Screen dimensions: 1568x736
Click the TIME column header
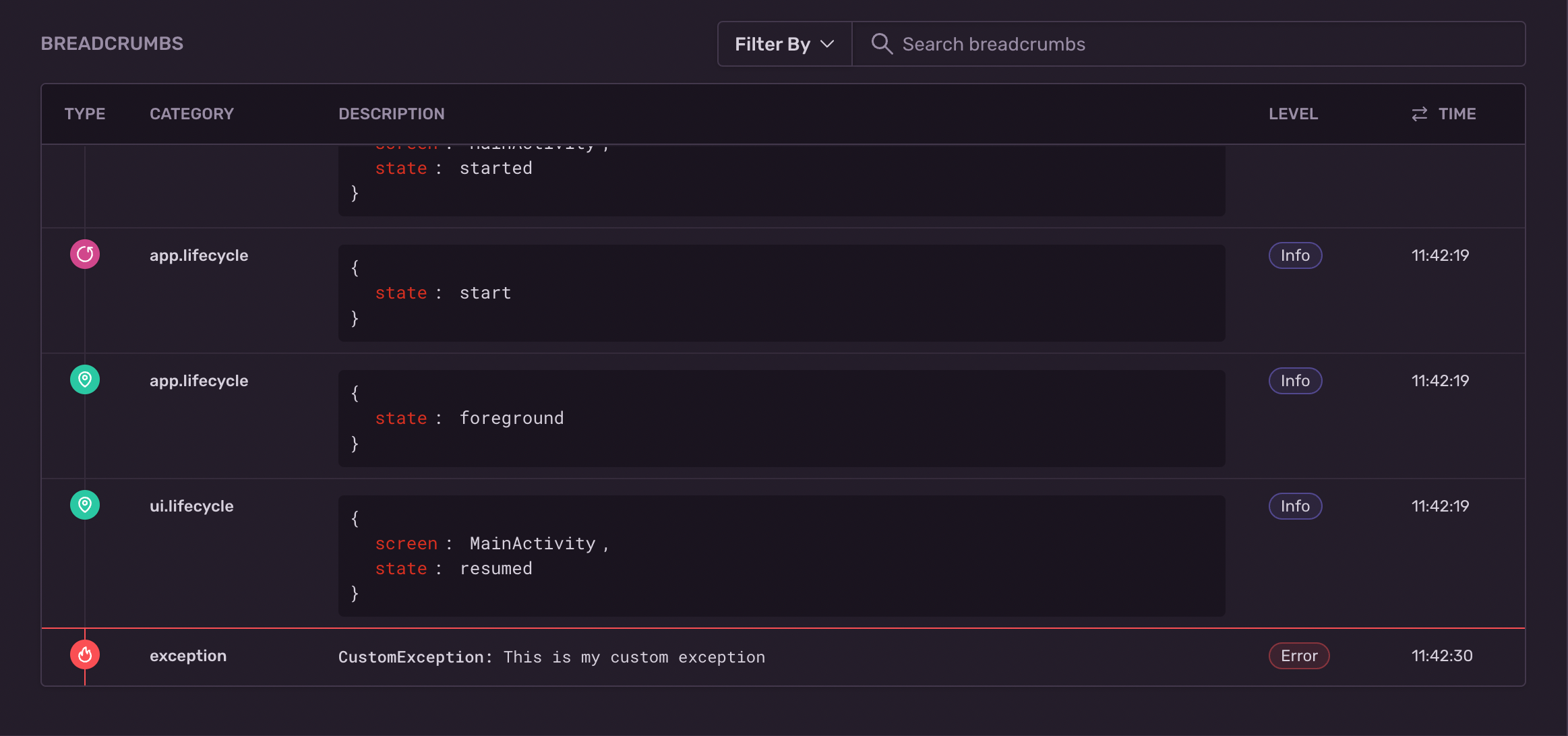[x=1457, y=114]
